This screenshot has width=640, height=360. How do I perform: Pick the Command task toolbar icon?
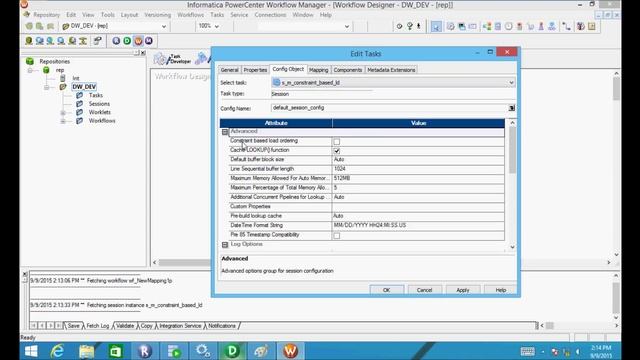point(462,27)
